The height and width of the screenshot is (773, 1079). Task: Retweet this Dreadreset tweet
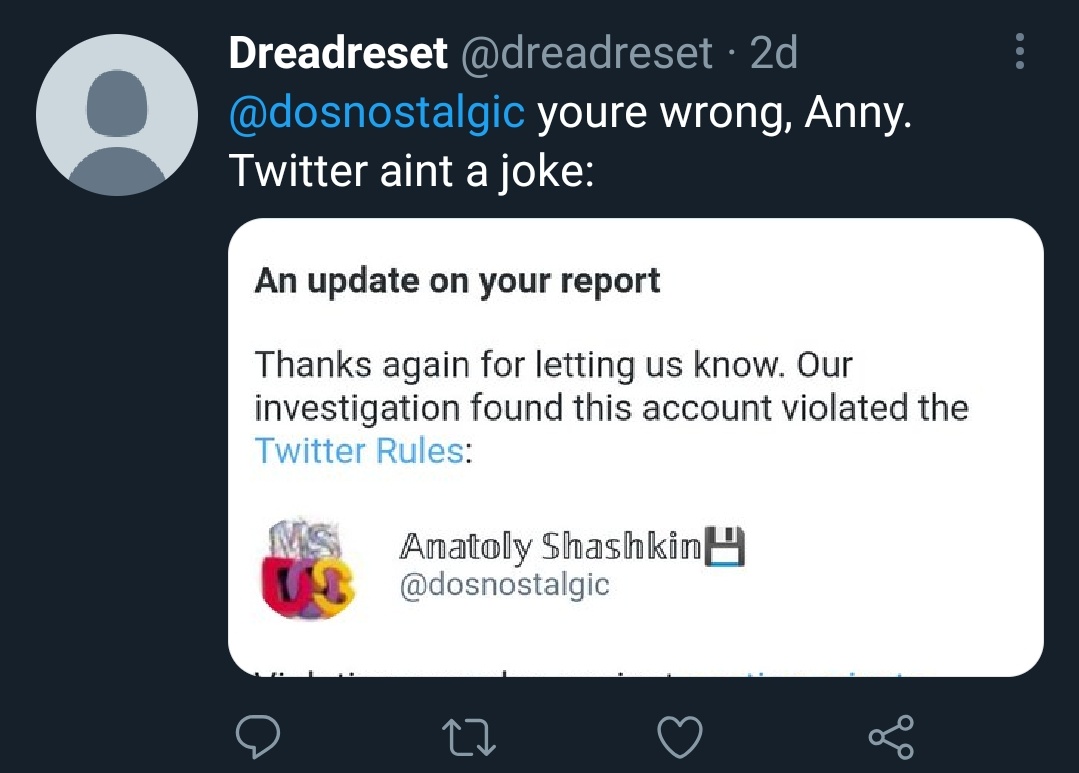click(x=469, y=737)
